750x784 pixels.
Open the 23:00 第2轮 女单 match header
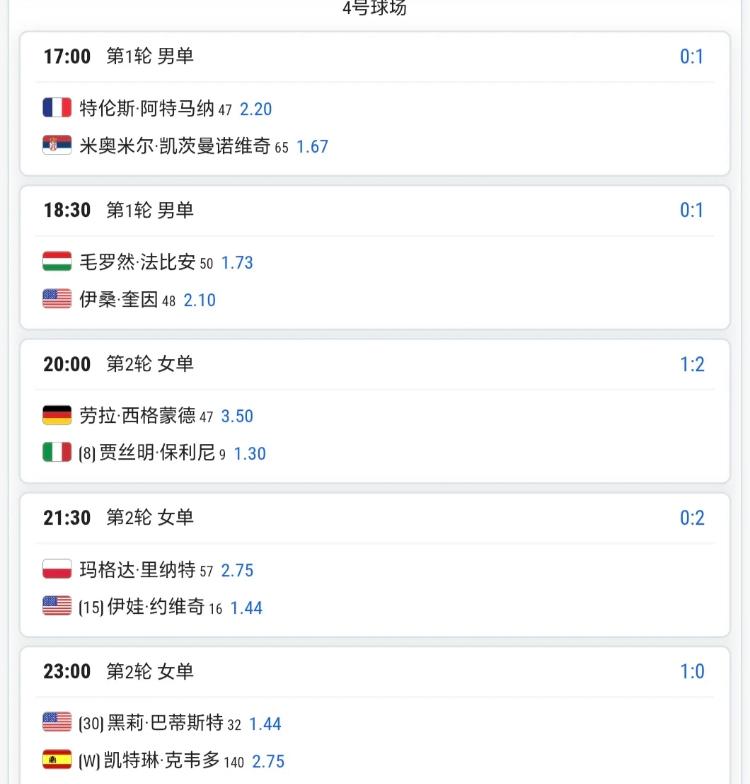[x=375, y=672]
